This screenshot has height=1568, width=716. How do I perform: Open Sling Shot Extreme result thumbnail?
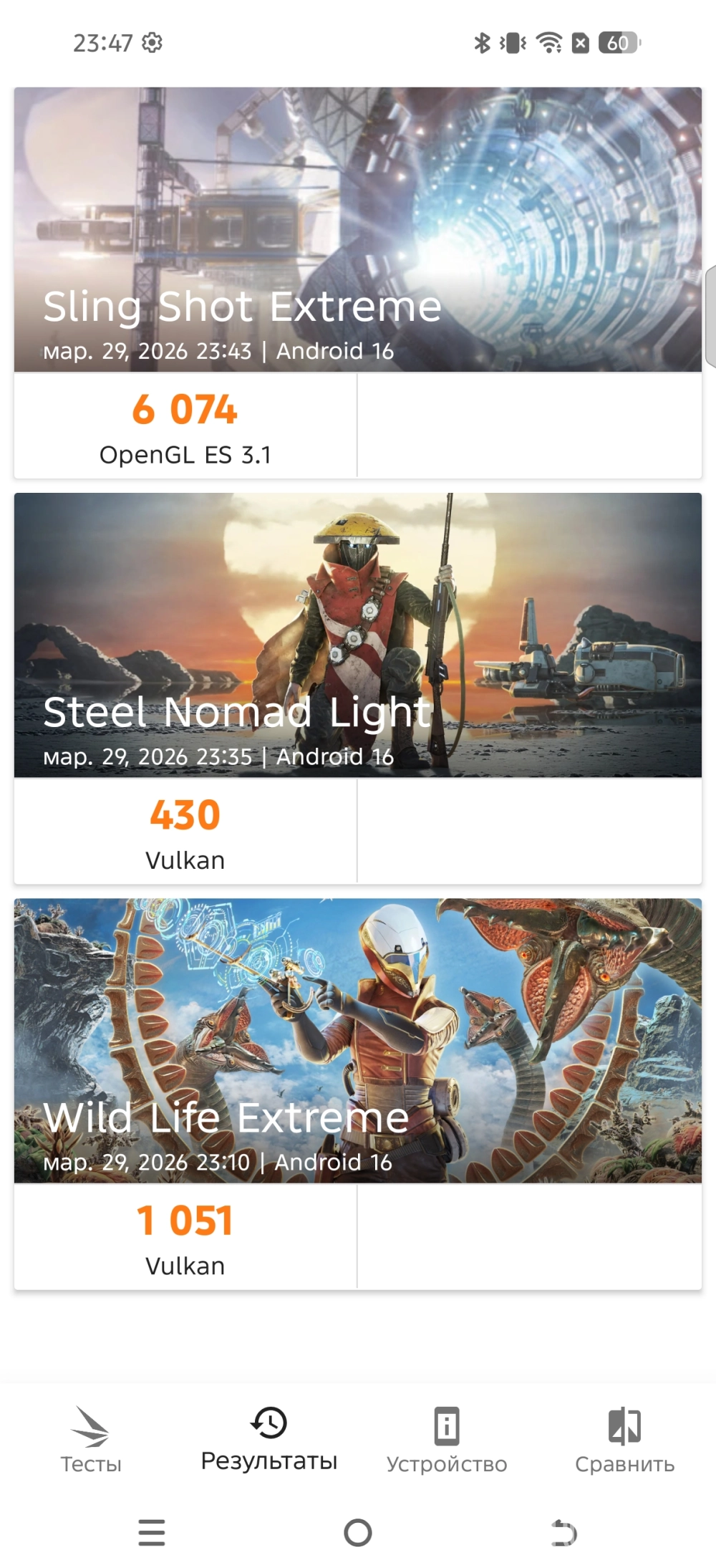357,229
